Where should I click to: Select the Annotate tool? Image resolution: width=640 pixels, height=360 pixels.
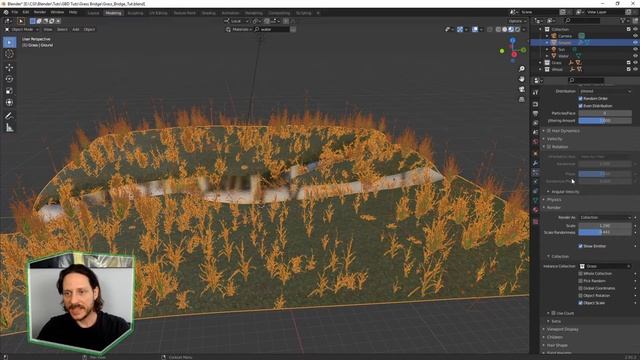click(x=9, y=116)
